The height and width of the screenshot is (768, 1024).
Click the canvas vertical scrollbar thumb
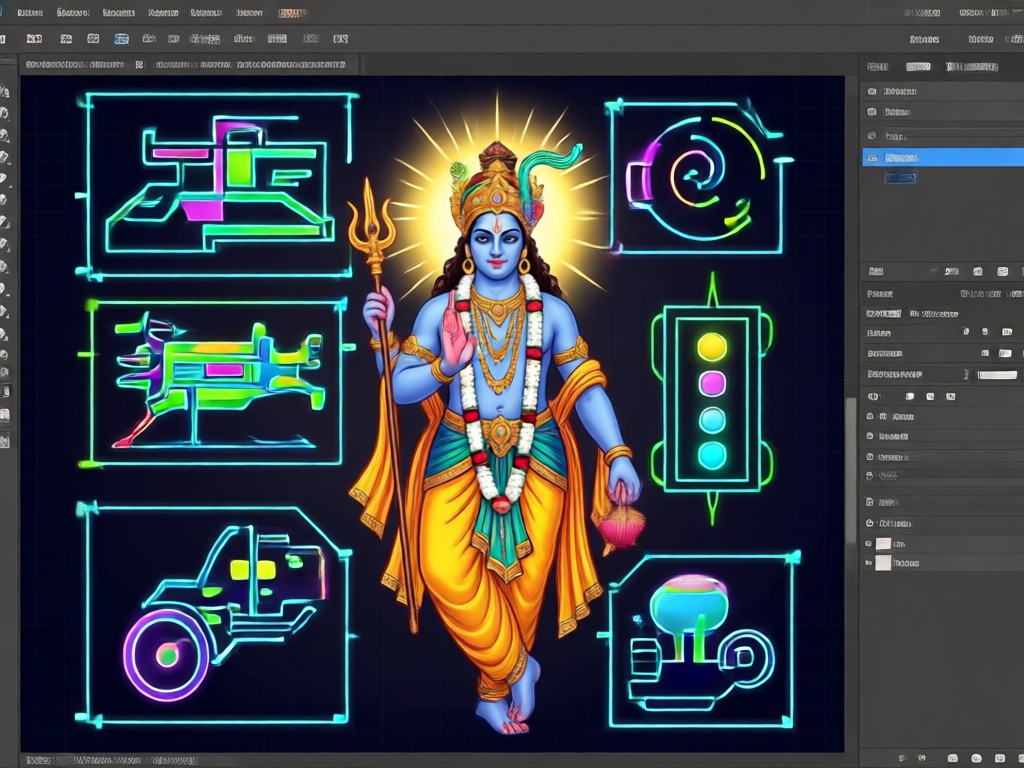coord(850,470)
